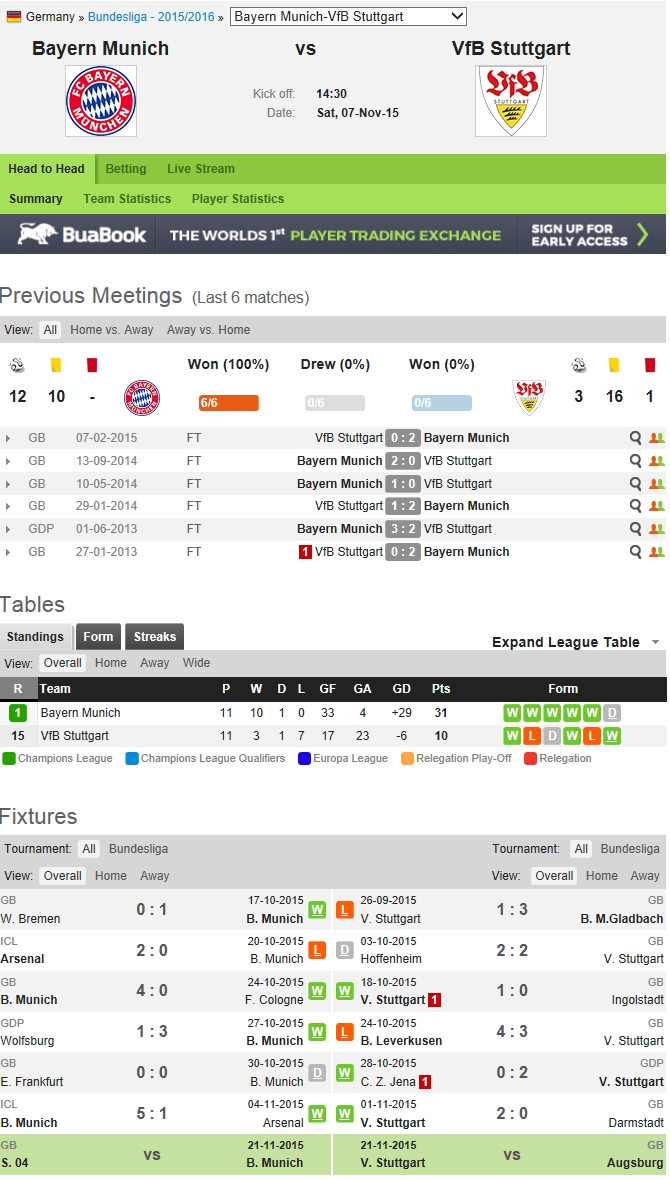Open the match selector dropdown
Viewport: 670px width, 1180px height.
[348, 16]
